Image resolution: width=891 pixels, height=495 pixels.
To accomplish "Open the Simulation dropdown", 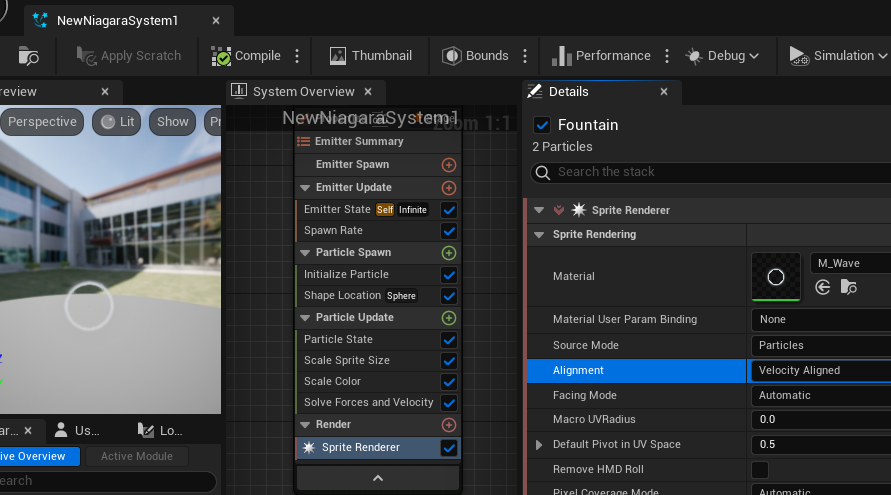I will pos(838,56).
